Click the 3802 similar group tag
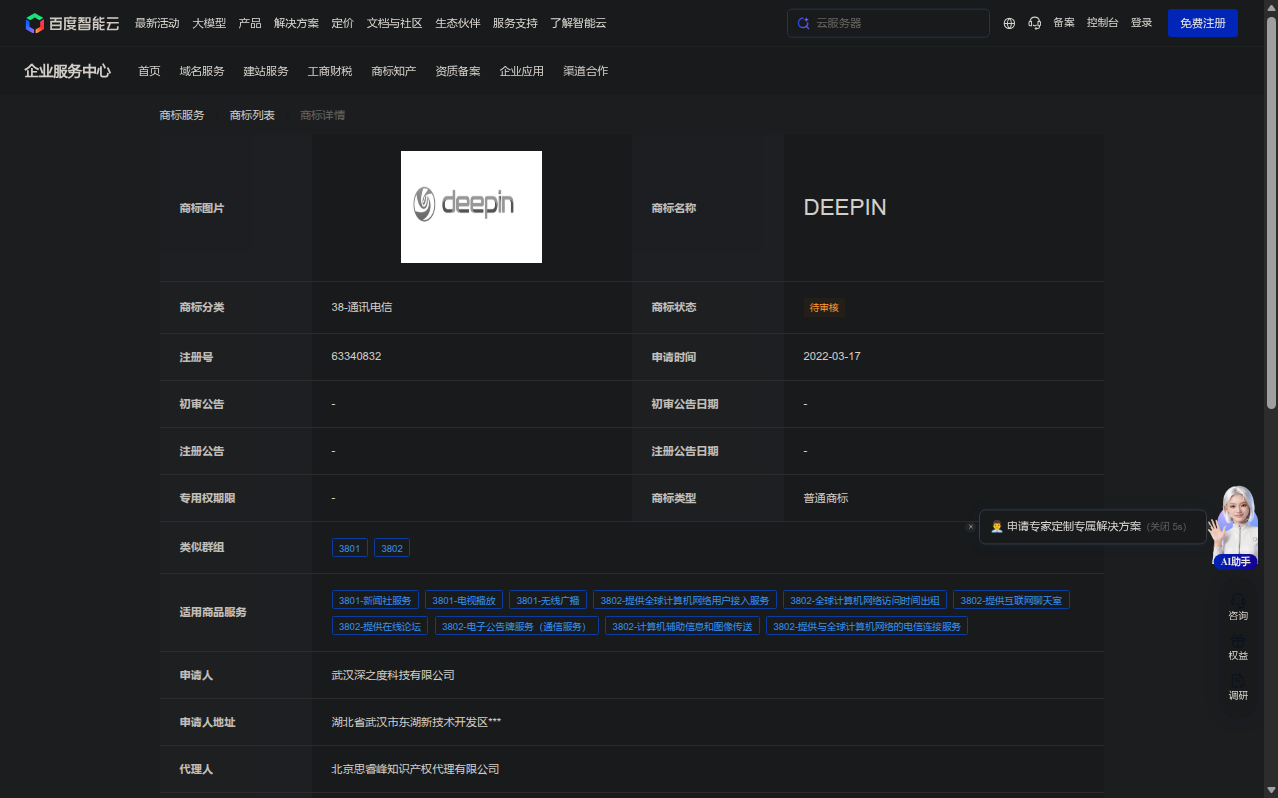This screenshot has height=798, width=1278. click(392, 548)
